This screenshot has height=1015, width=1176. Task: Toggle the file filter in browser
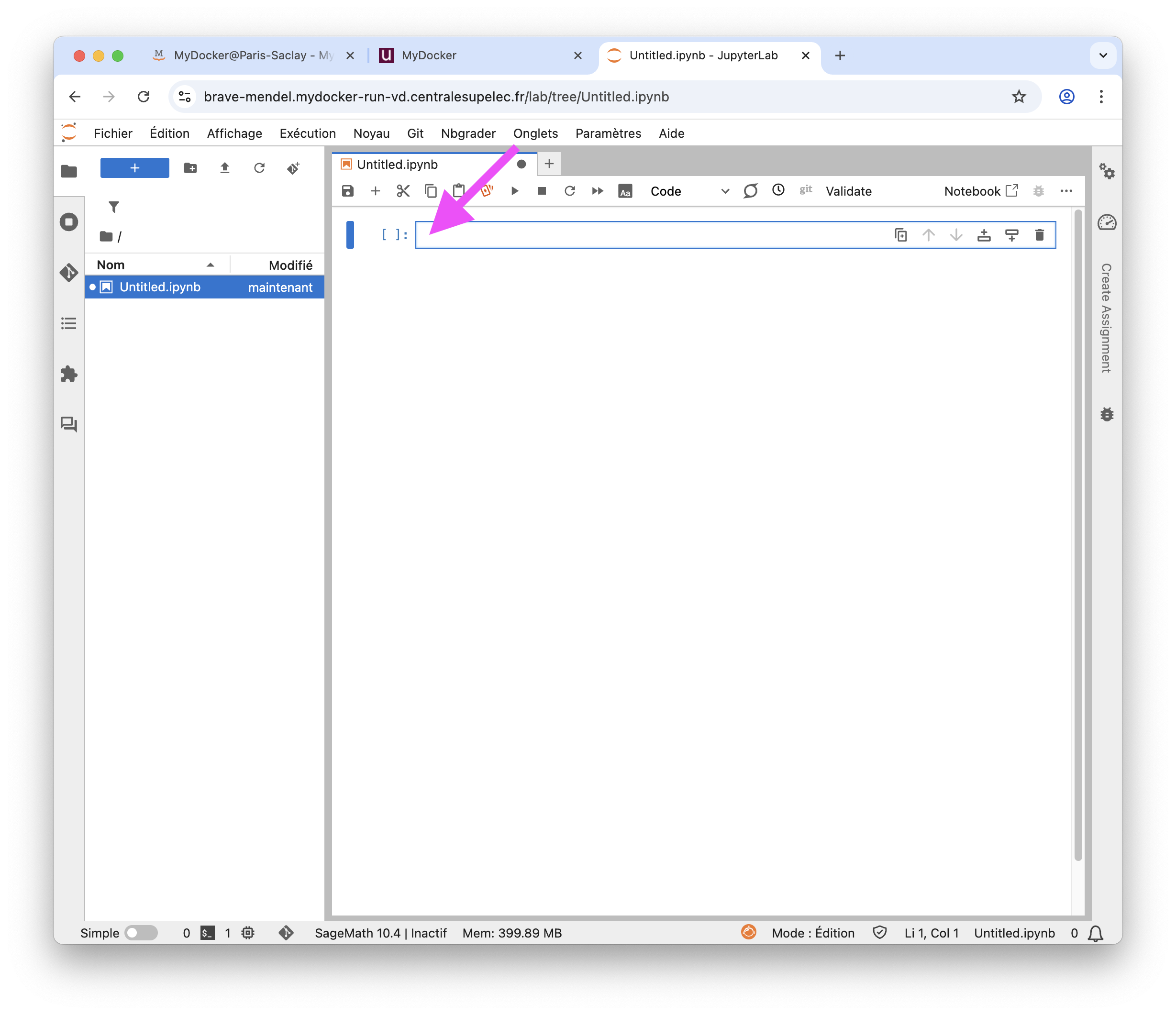[113, 207]
